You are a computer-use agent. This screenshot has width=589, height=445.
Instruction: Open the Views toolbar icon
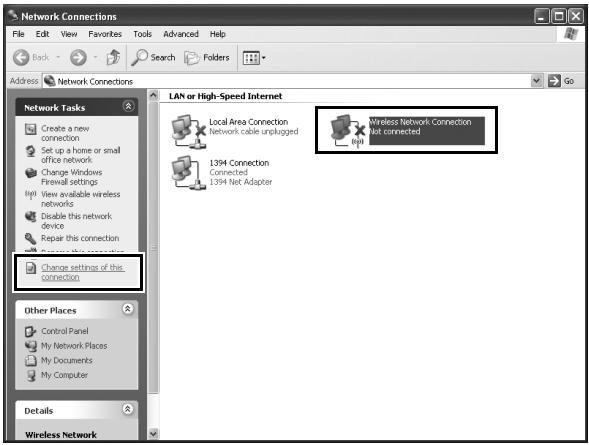pos(251,58)
